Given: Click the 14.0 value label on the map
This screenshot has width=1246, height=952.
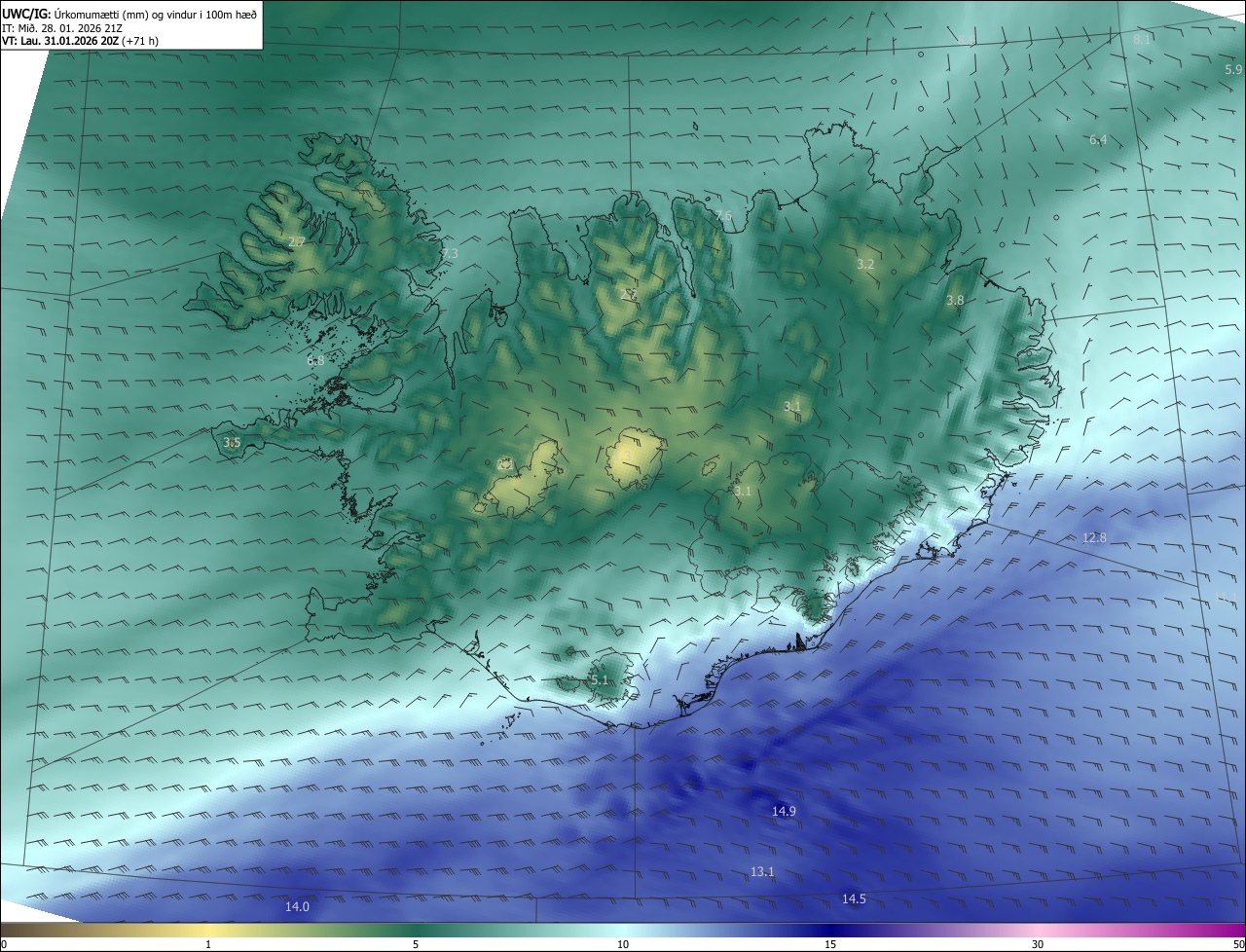Looking at the screenshot, I should pos(297,906).
